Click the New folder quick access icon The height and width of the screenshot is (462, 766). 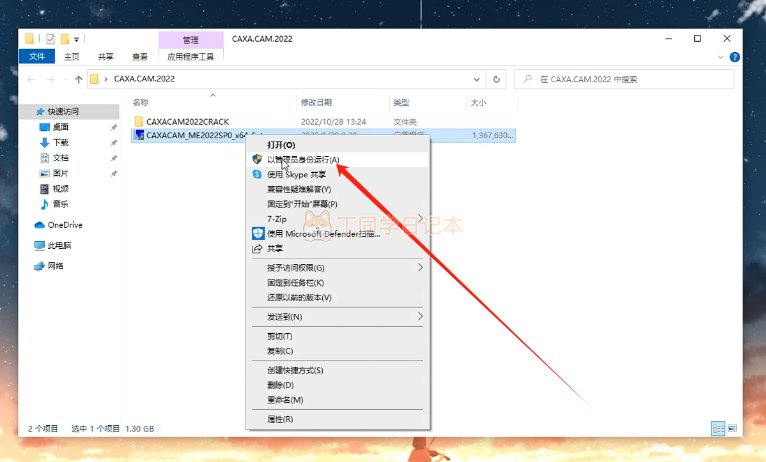point(65,39)
